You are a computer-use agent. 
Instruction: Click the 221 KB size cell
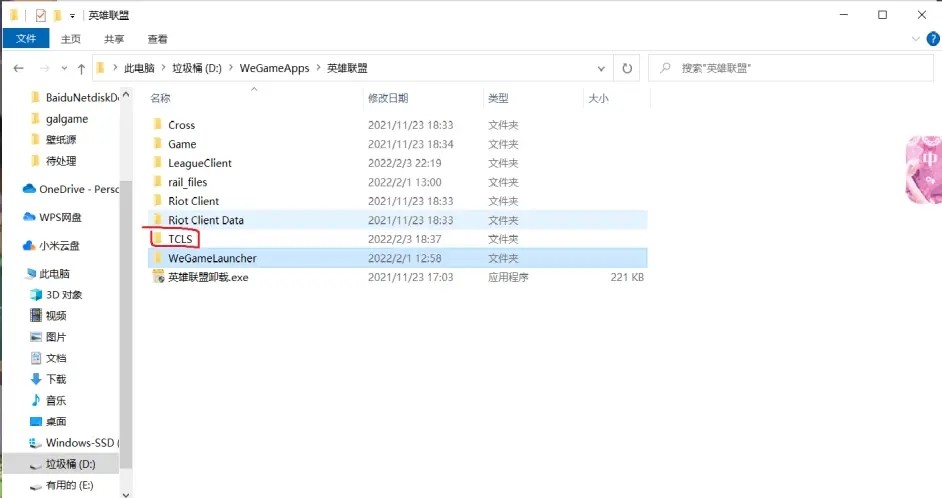click(x=627, y=277)
